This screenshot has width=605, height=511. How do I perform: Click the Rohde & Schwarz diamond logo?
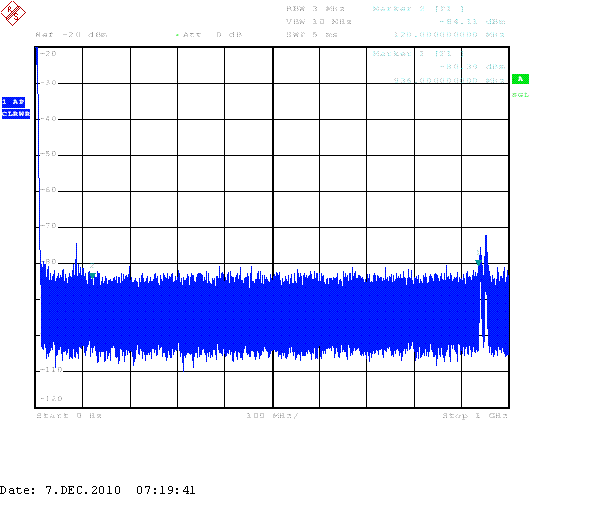coord(13,13)
